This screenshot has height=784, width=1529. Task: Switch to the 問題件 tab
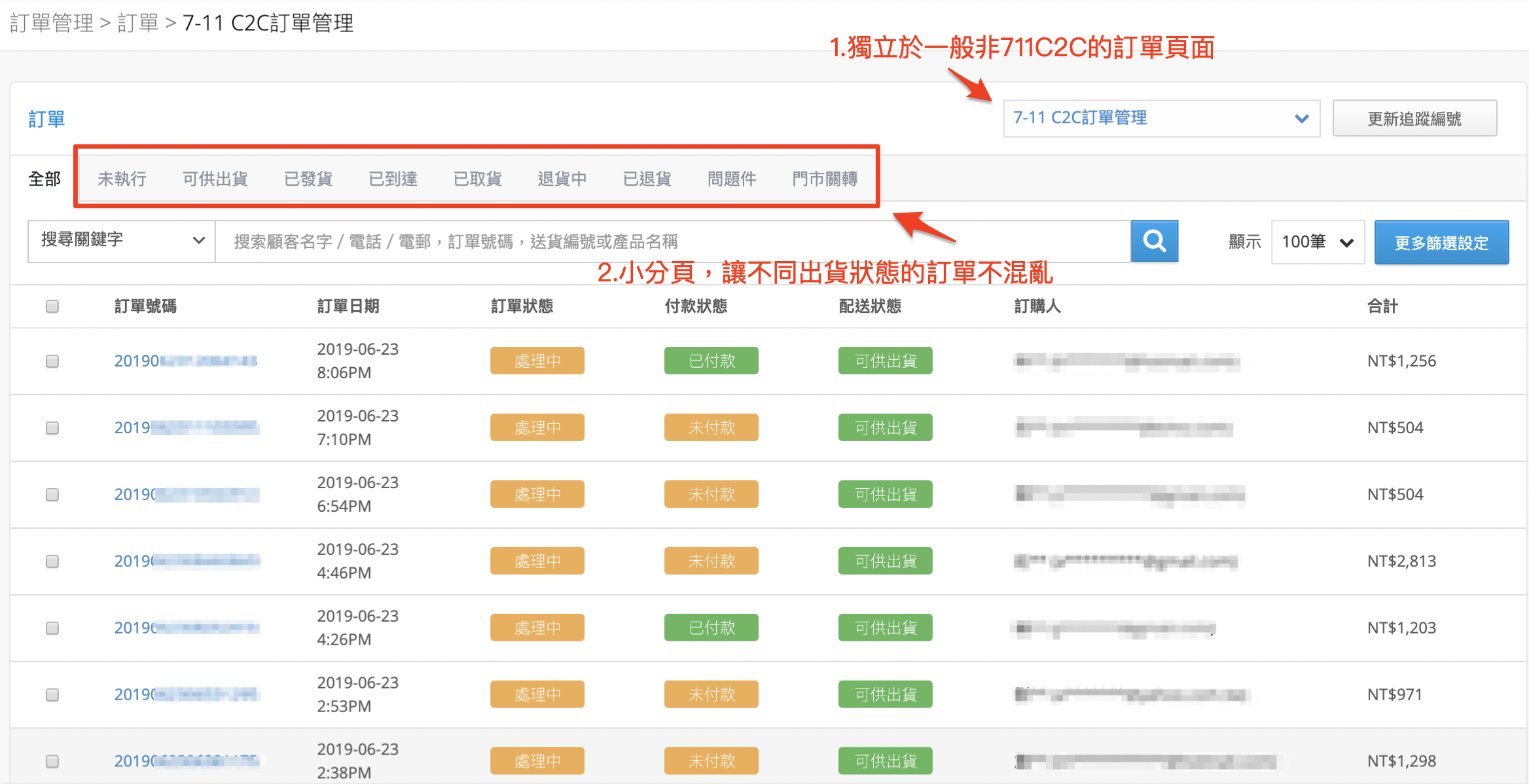click(x=732, y=179)
